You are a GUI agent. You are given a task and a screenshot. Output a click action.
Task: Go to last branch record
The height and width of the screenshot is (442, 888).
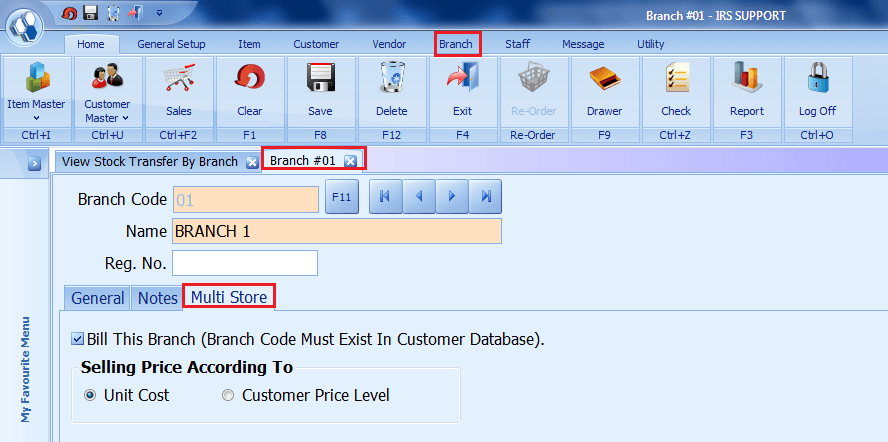coord(485,197)
